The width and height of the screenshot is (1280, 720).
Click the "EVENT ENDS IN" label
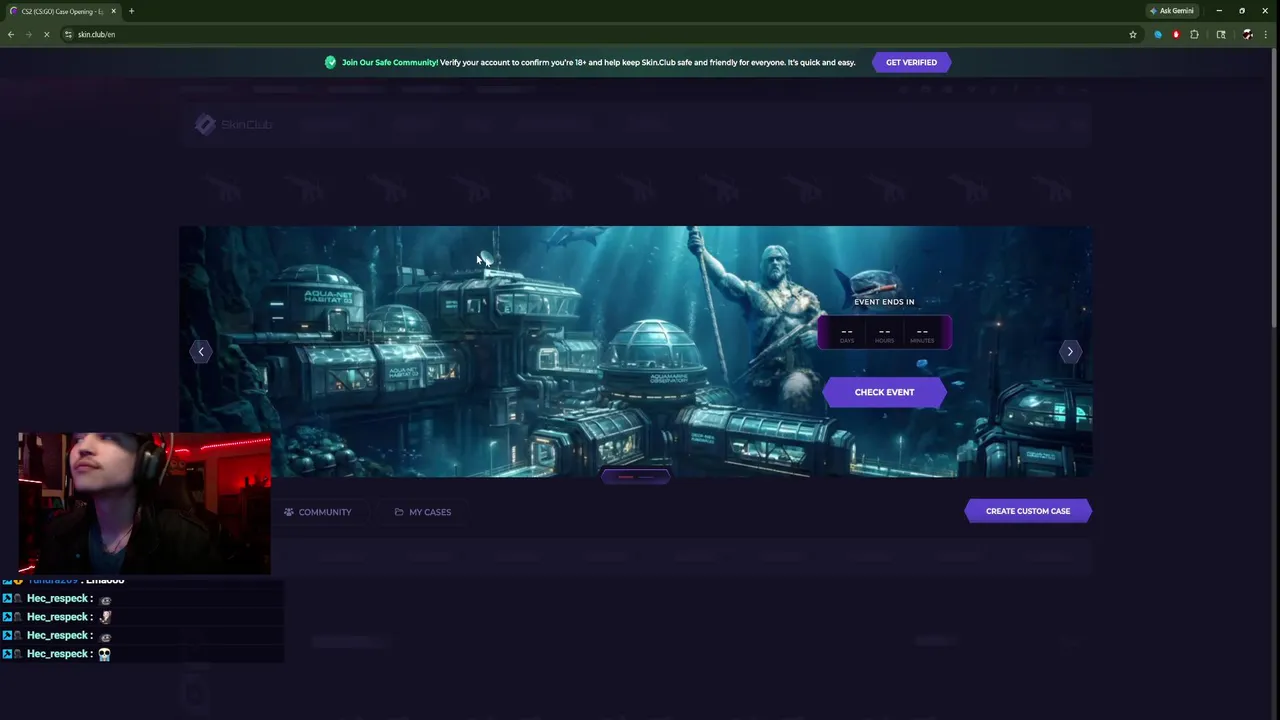pyautogui.click(x=884, y=301)
